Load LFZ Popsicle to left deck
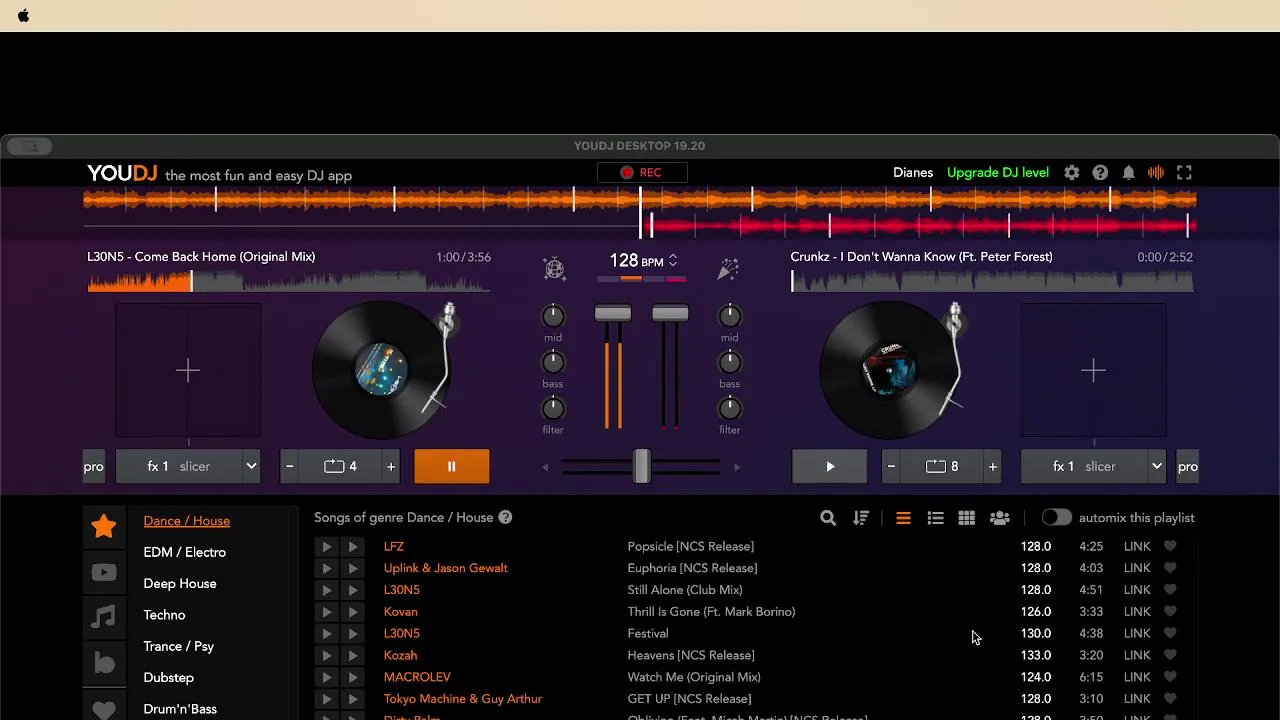The width and height of the screenshot is (1280, 720). coord(326,547)
